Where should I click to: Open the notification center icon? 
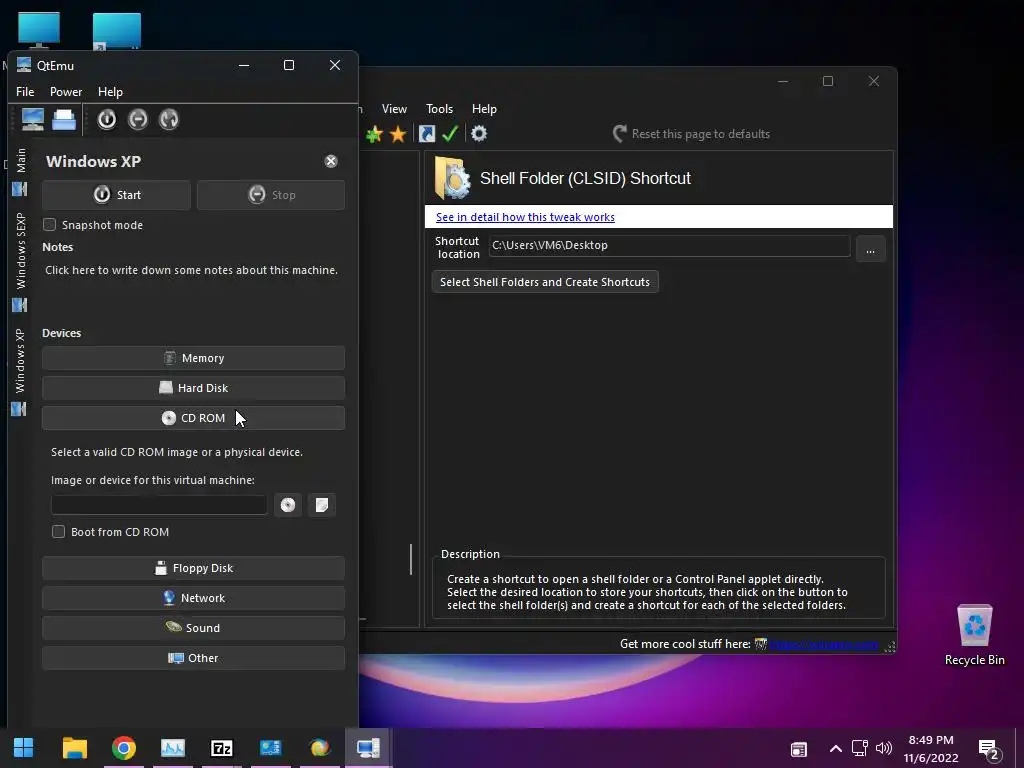point(989,750)
